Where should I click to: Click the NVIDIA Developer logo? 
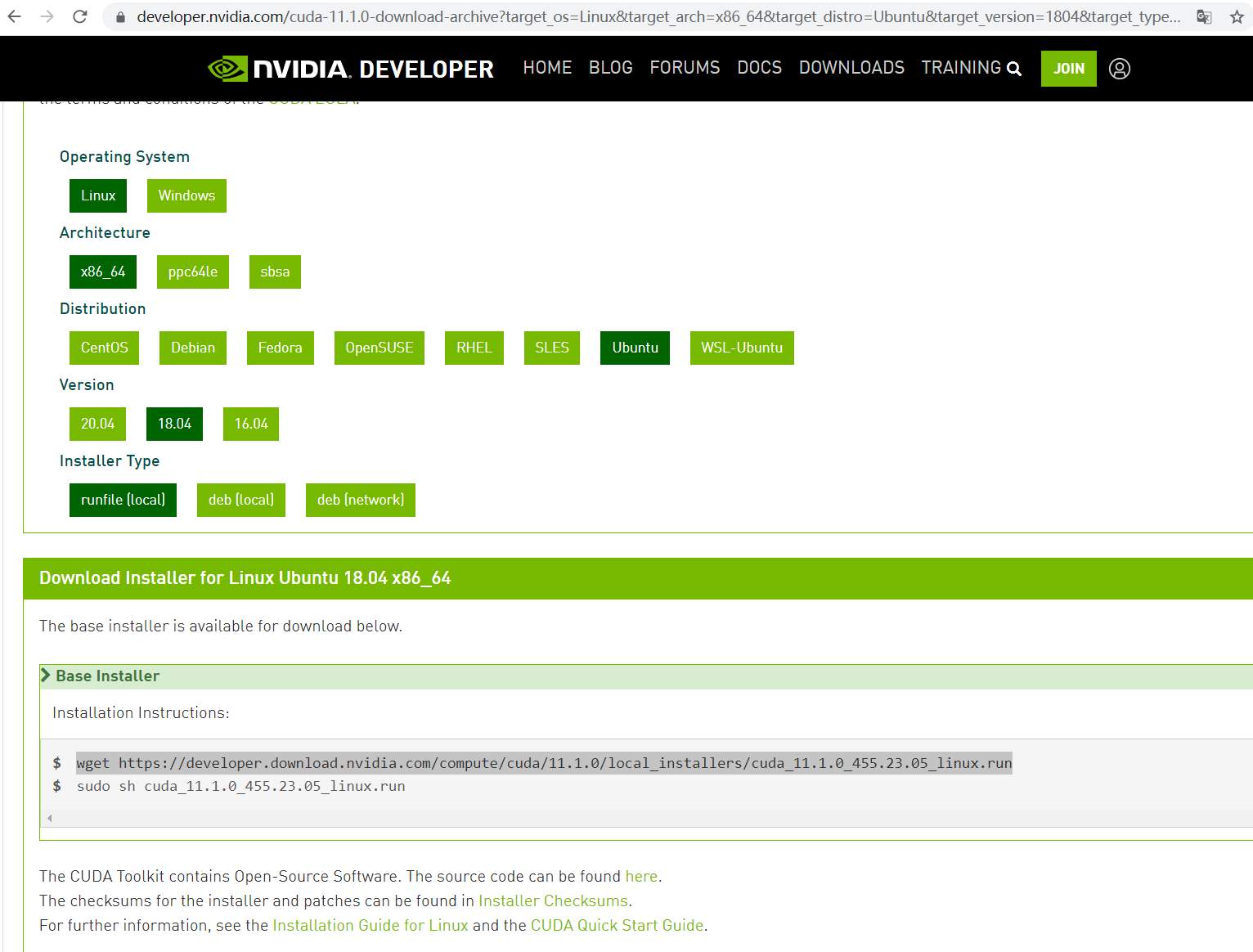click(351, 69)
